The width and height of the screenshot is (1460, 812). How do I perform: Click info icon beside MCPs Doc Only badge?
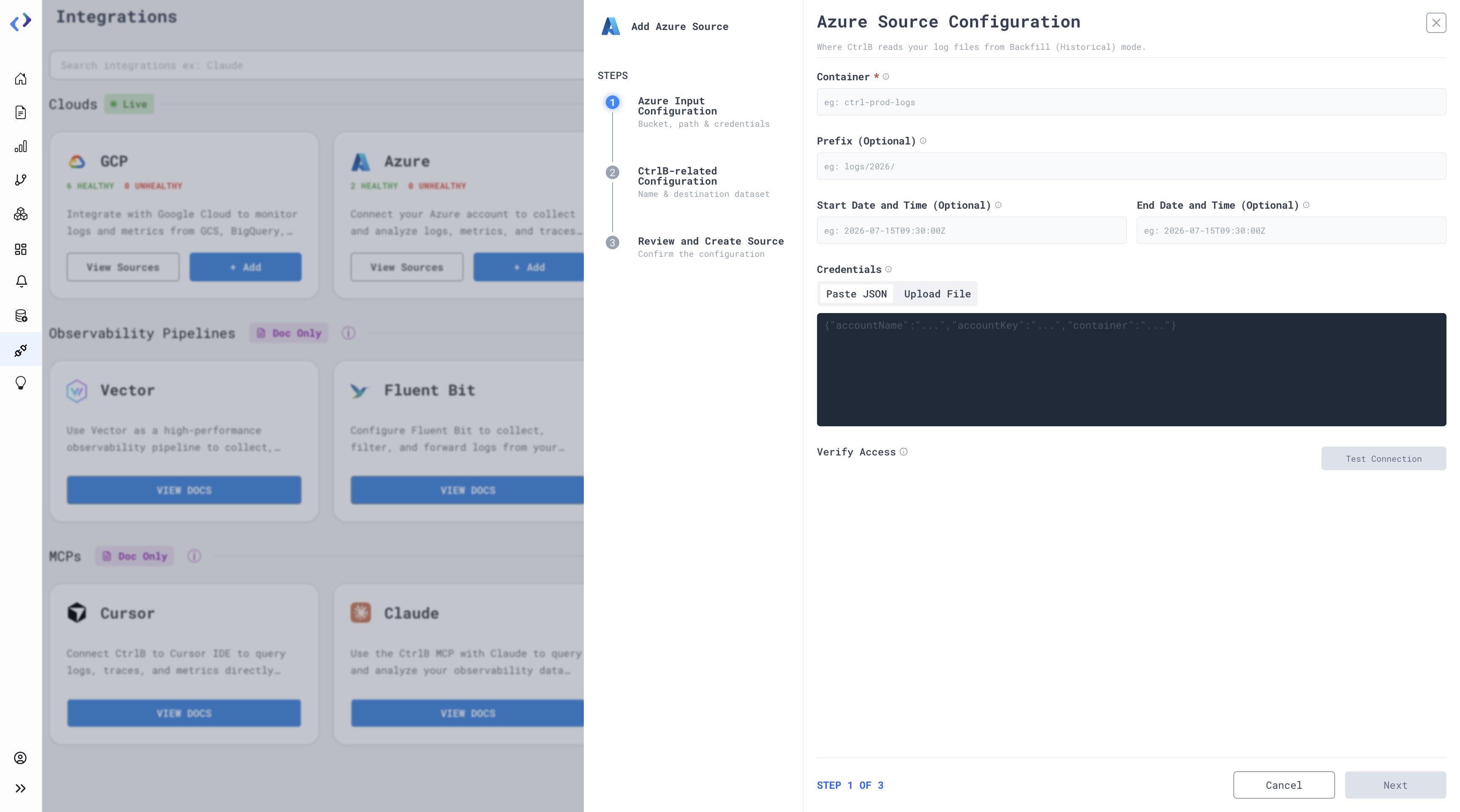pyautogui.click(x=194, y=556)
